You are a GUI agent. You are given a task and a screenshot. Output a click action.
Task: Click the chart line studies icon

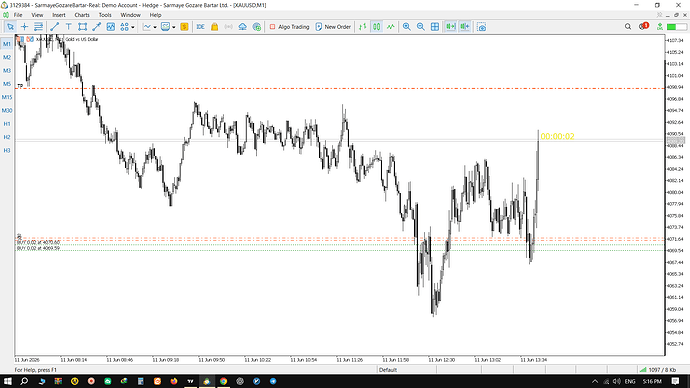click(147, 27)
